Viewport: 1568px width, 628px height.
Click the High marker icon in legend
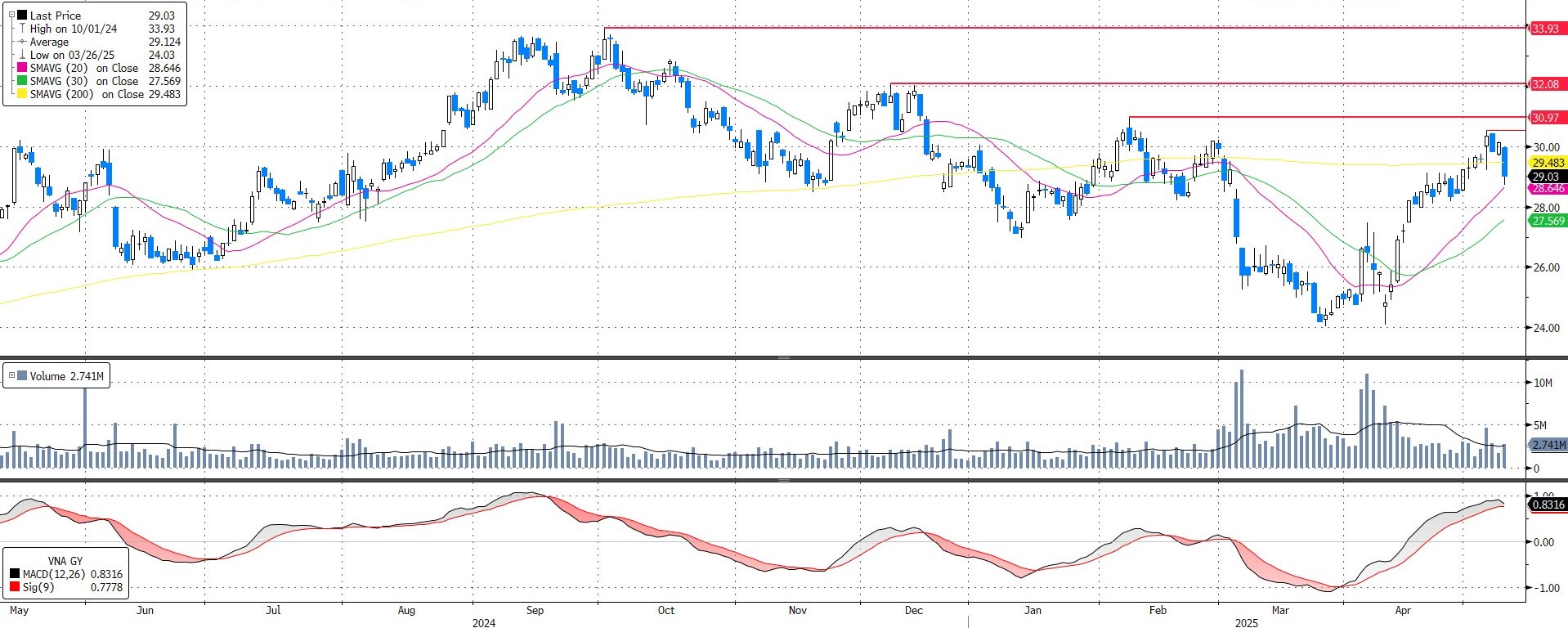(22, 29)
